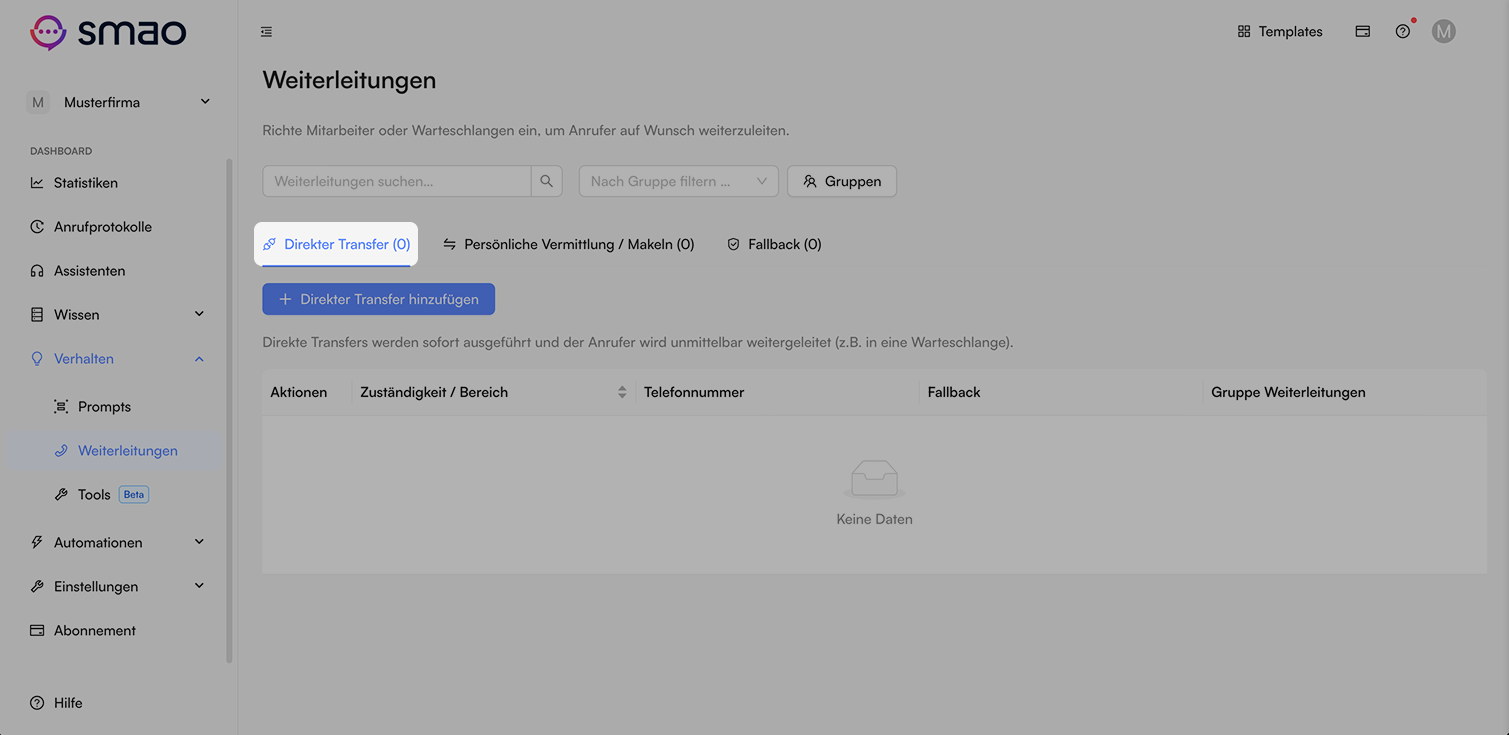This screenshot has height=735, width=1509.
Task: Collapse the Verhalten section chevron
Action: click(x=199, y=359)
